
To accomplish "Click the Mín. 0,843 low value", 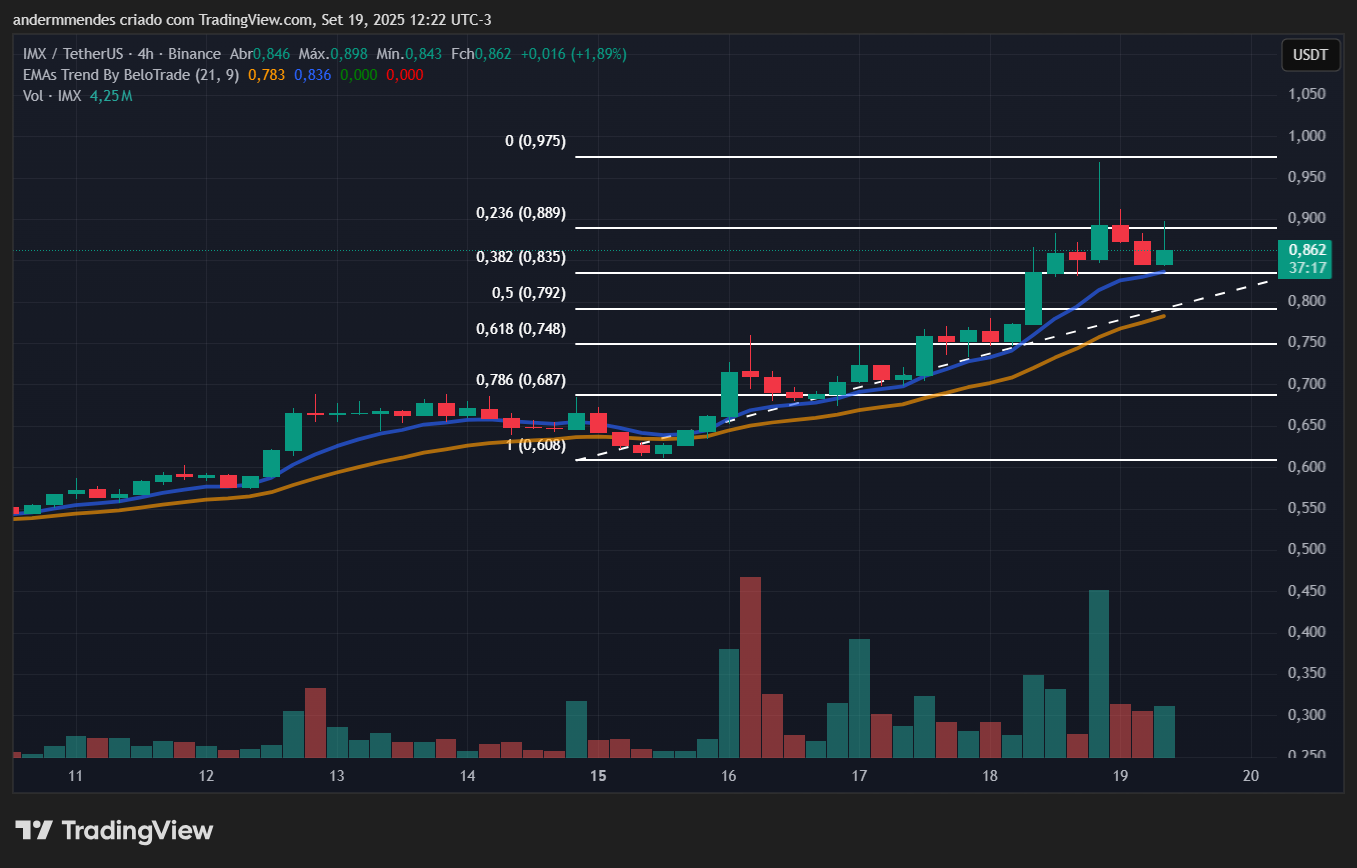I will coord(410,54).
